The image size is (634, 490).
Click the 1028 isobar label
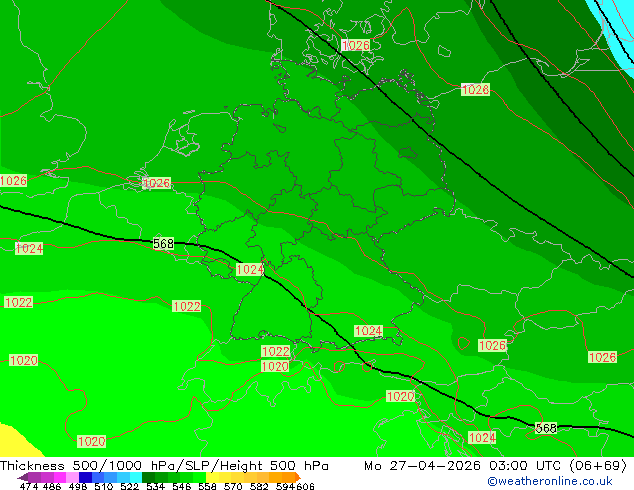[476, 89]
